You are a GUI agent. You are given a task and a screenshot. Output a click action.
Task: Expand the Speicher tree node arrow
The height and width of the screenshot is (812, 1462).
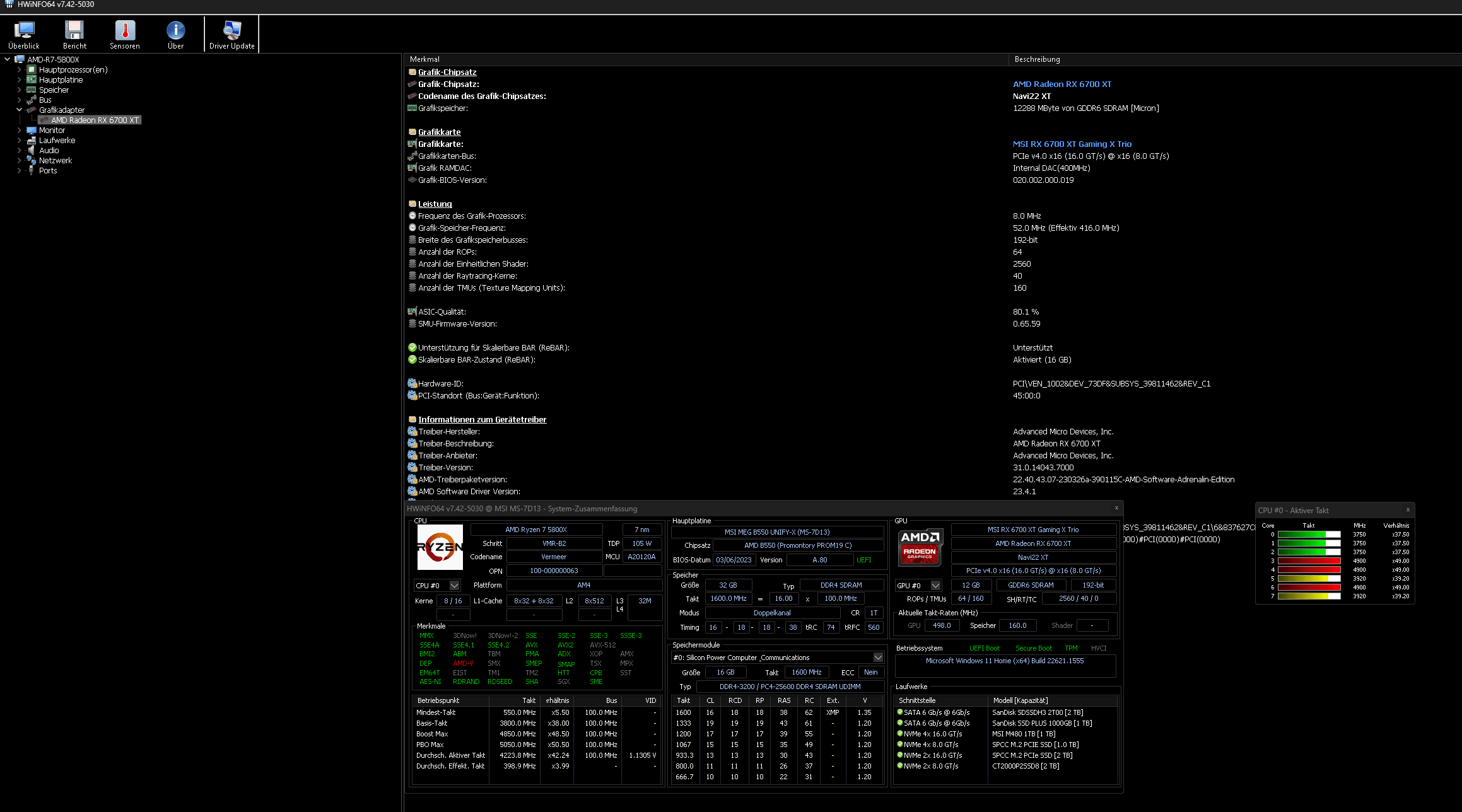[x=19, y=90]
